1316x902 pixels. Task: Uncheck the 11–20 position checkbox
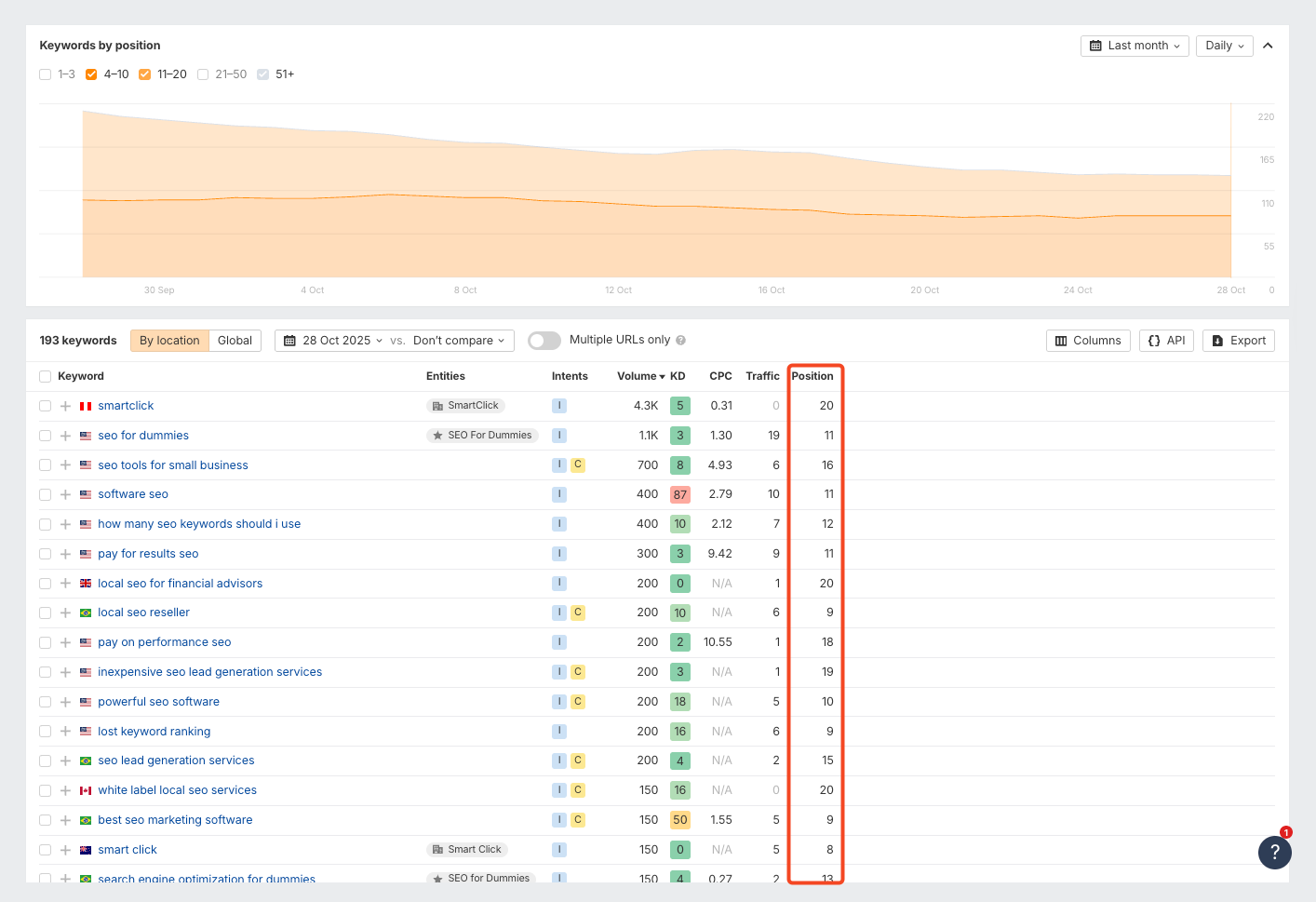144,74
